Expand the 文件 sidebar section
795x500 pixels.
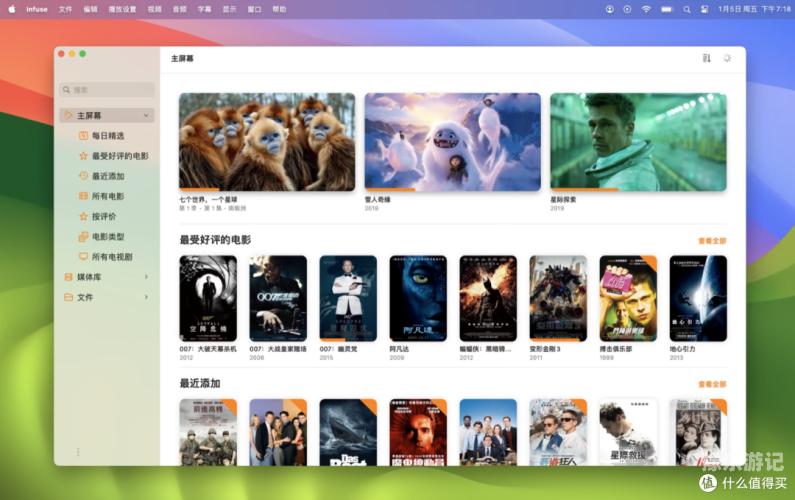pos(146,297)
